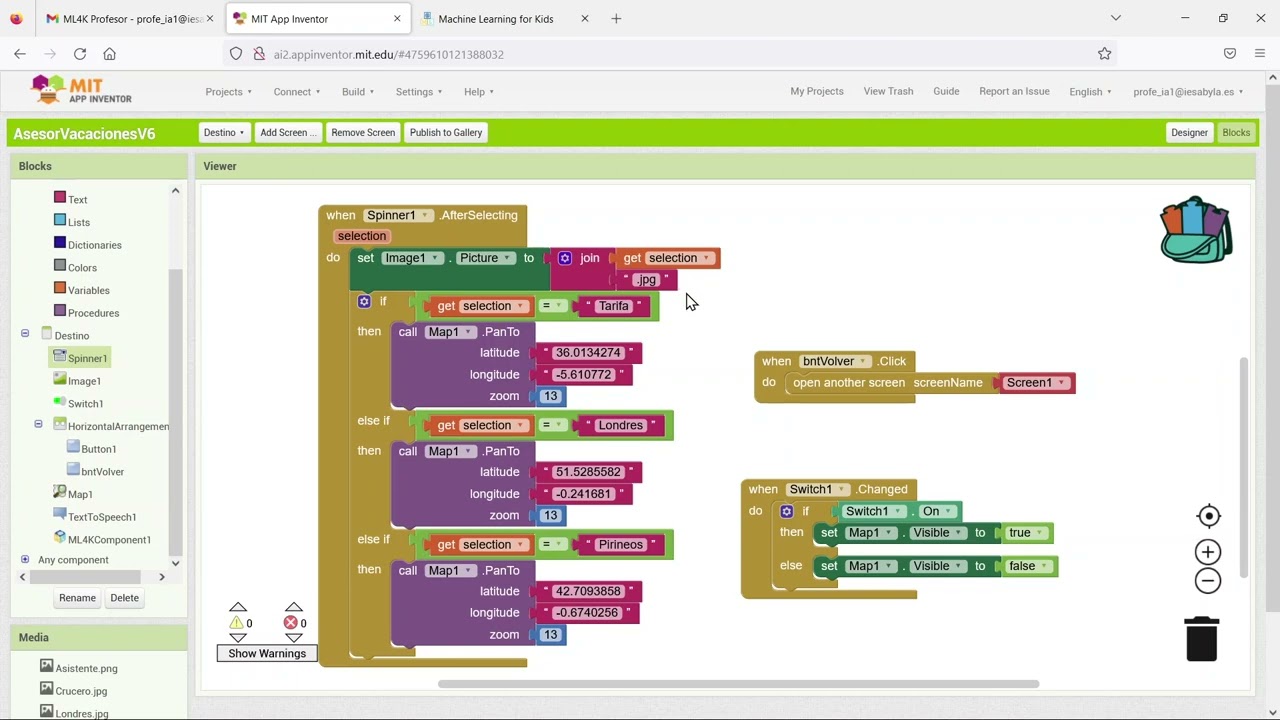
Task: Go back with browser back arrow
Action: (x=20, y=54)
